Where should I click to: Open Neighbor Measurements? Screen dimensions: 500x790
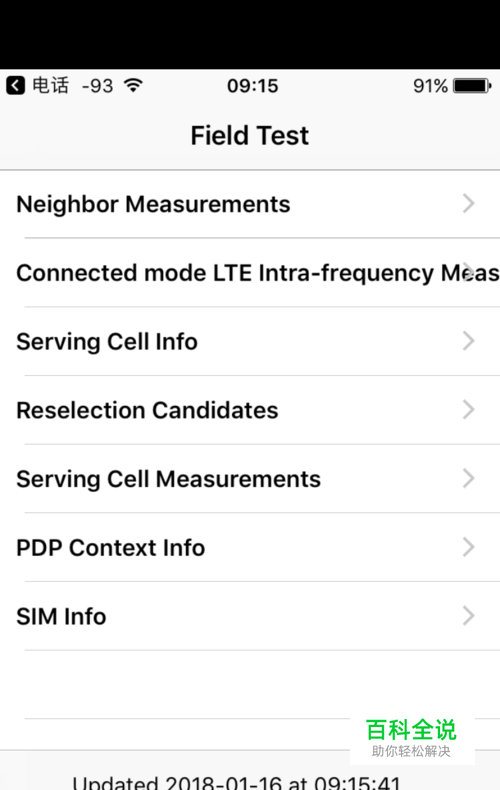250,204
